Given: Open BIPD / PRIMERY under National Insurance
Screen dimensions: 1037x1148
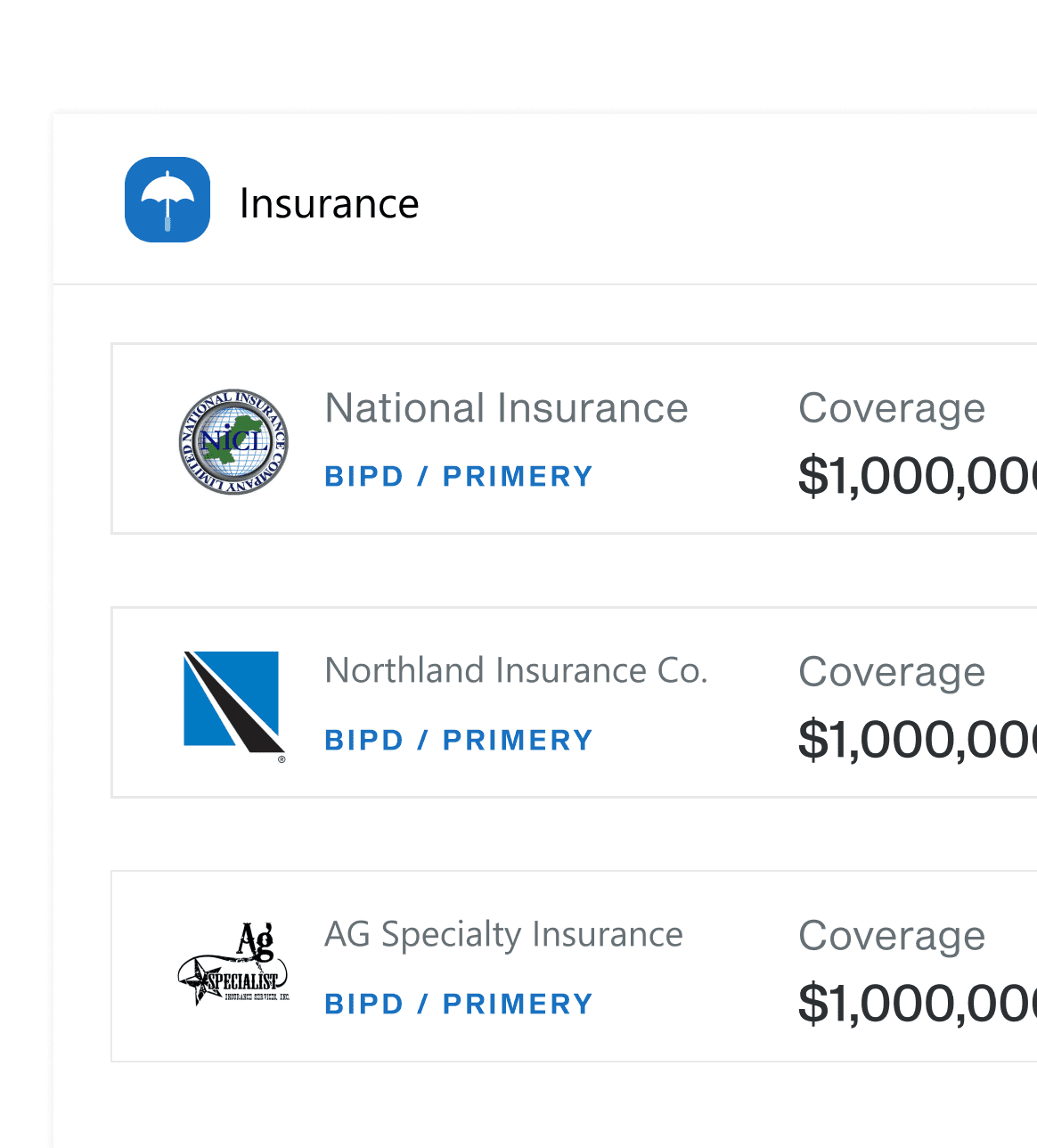Looking at the screenshot, I should [459, 476].
